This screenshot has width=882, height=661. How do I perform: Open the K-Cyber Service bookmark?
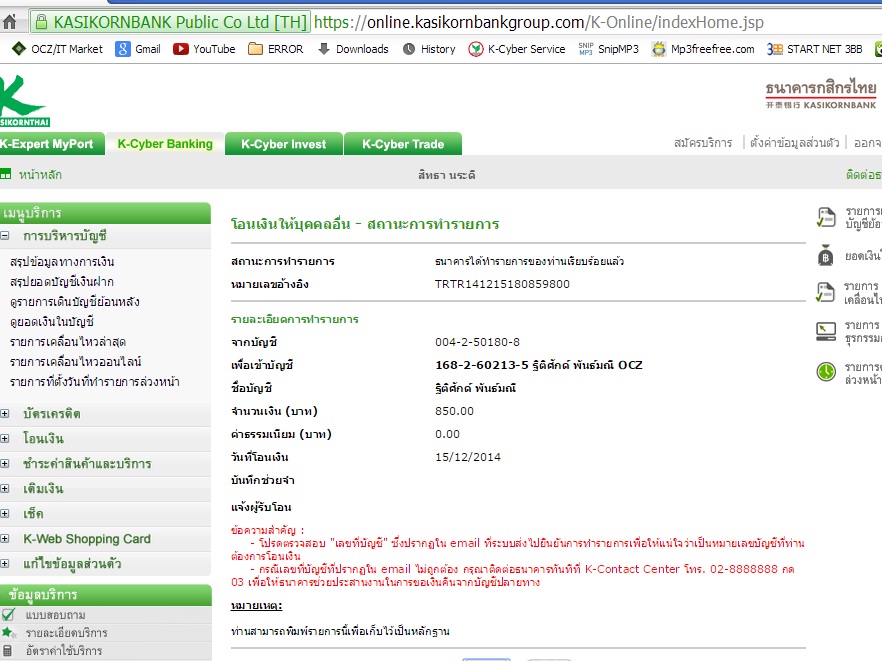517,49
